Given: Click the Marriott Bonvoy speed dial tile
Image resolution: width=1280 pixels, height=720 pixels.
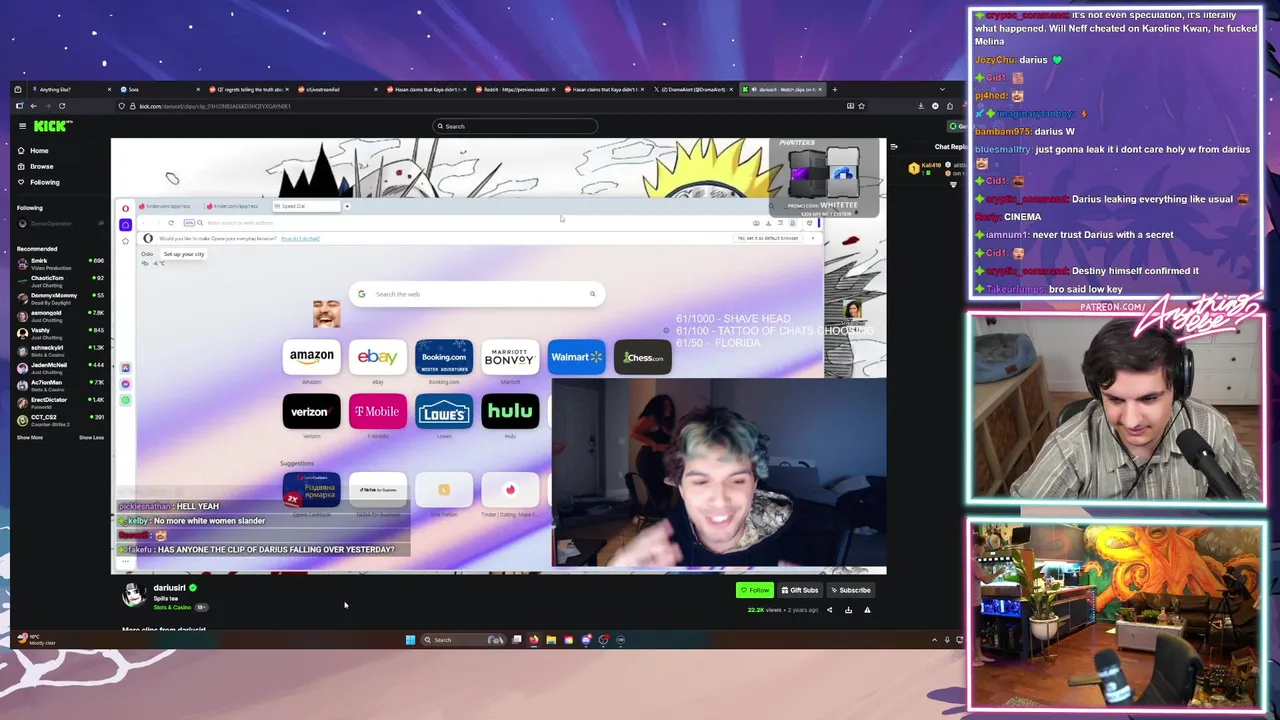Looking at the screenshot, I should click(510, 357).
